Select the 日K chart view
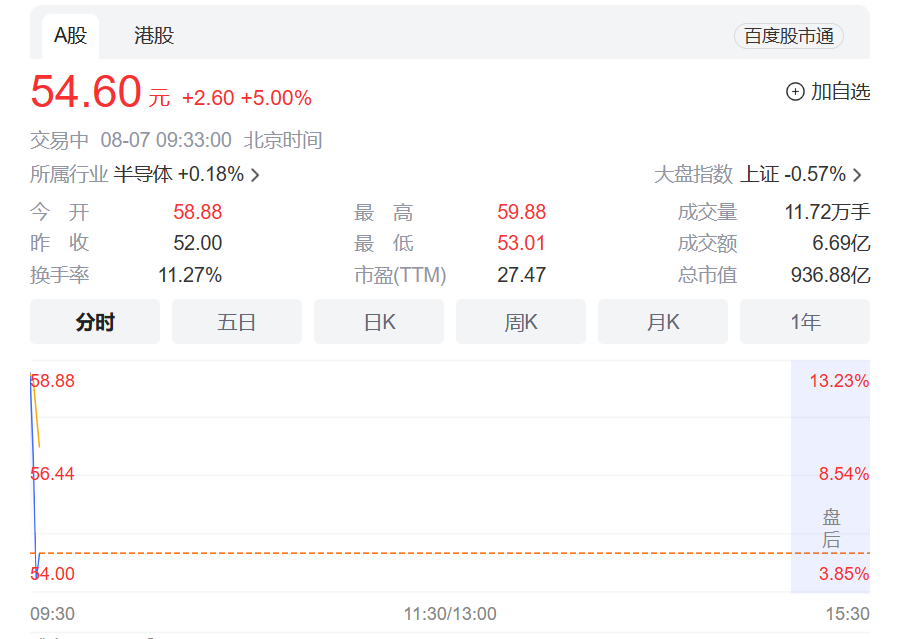903x639 pixels. pos(379,322)
